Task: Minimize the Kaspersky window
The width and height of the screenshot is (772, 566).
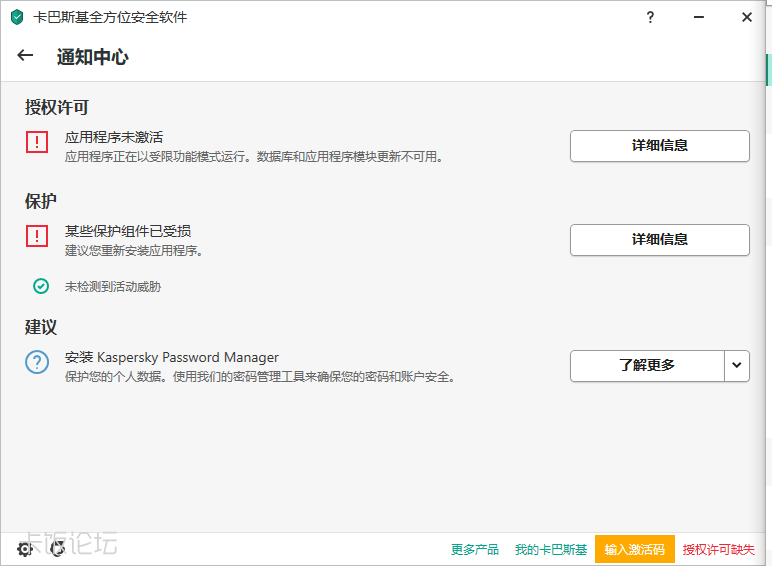Action: 699,17
